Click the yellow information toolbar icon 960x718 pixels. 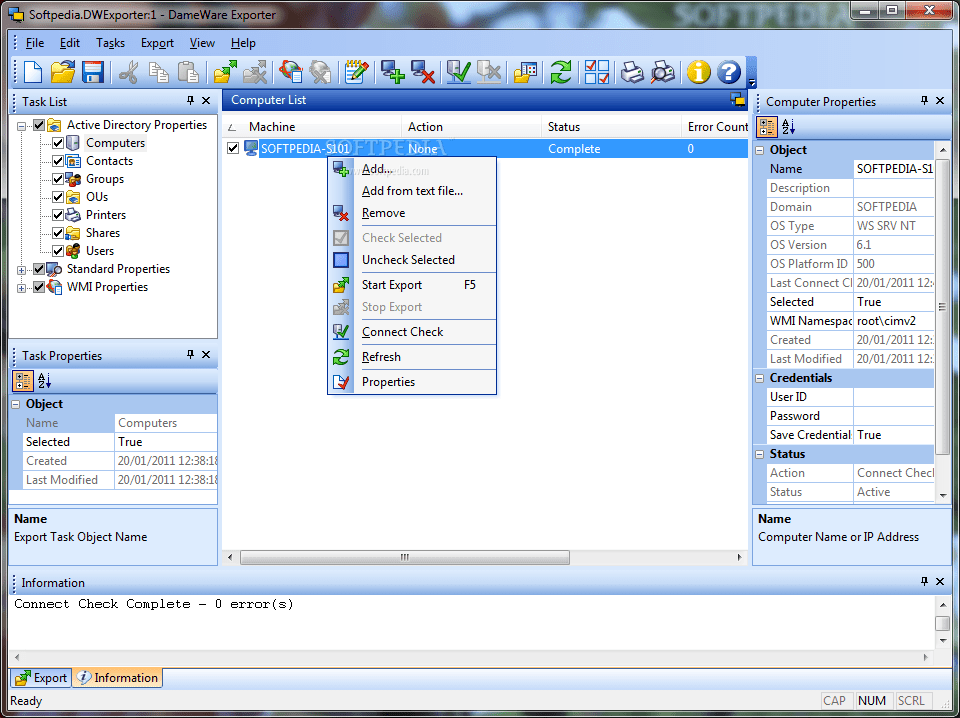pyautogui.click(x=698, y=72)
